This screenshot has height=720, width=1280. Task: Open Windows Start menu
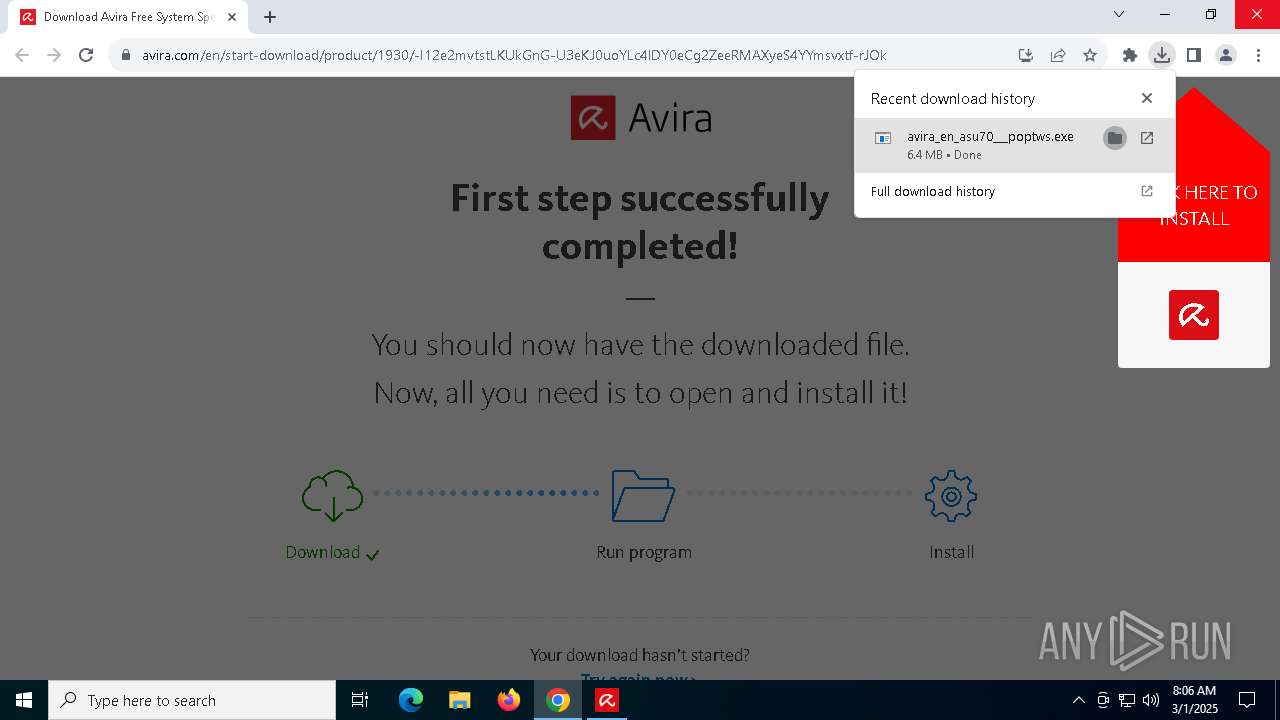tap(24, 700)
